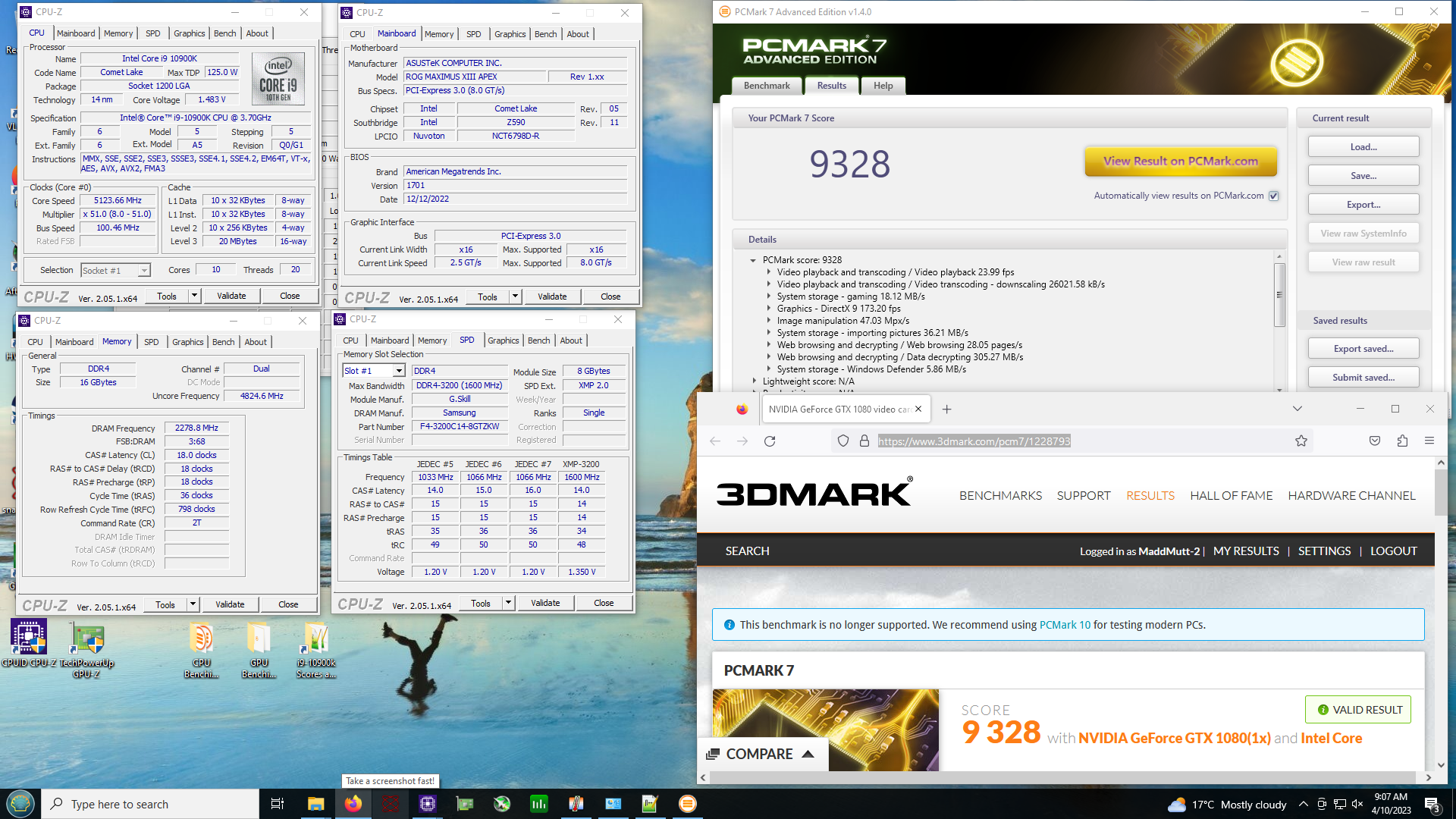Click Firefox page vertical scrollbar
1456x819 pixels.
(1440, 493)
